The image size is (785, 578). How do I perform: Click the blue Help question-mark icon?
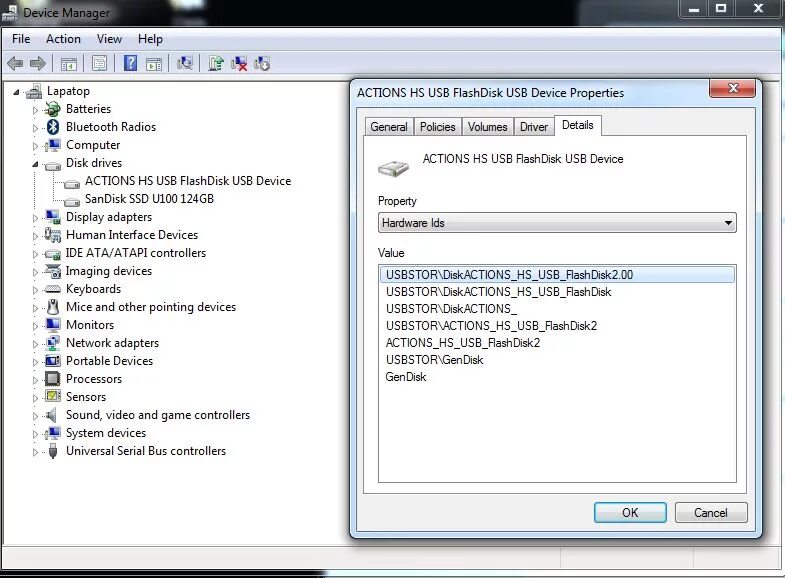coord(130,64)
